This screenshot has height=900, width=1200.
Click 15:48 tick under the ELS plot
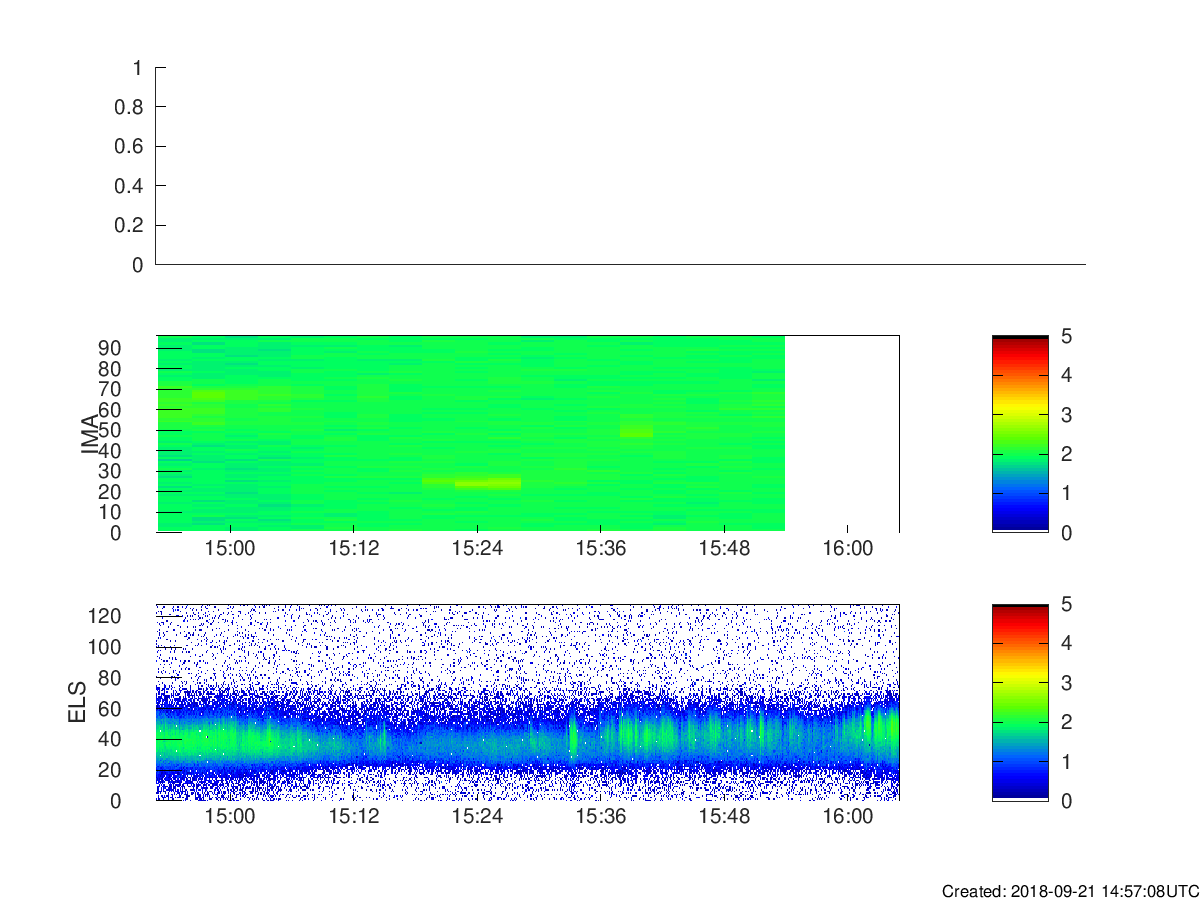tap(724, 817)
